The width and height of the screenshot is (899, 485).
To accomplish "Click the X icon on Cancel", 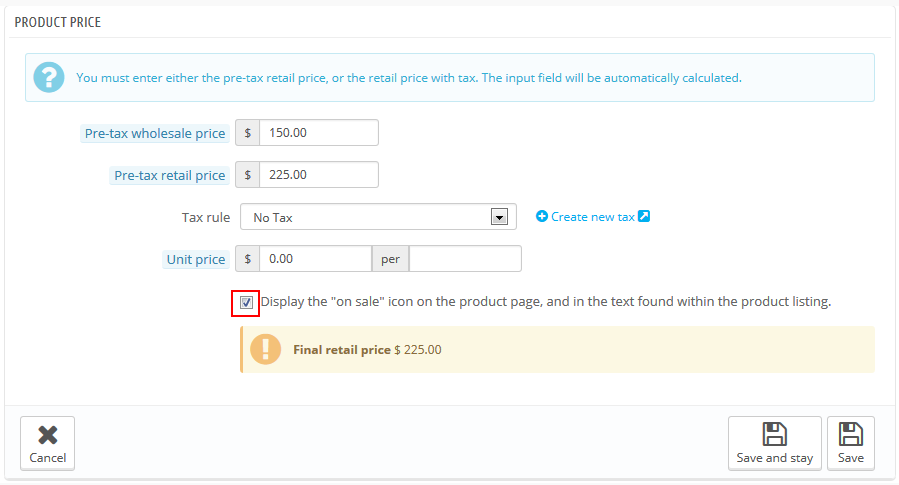I will click(48, 435).
